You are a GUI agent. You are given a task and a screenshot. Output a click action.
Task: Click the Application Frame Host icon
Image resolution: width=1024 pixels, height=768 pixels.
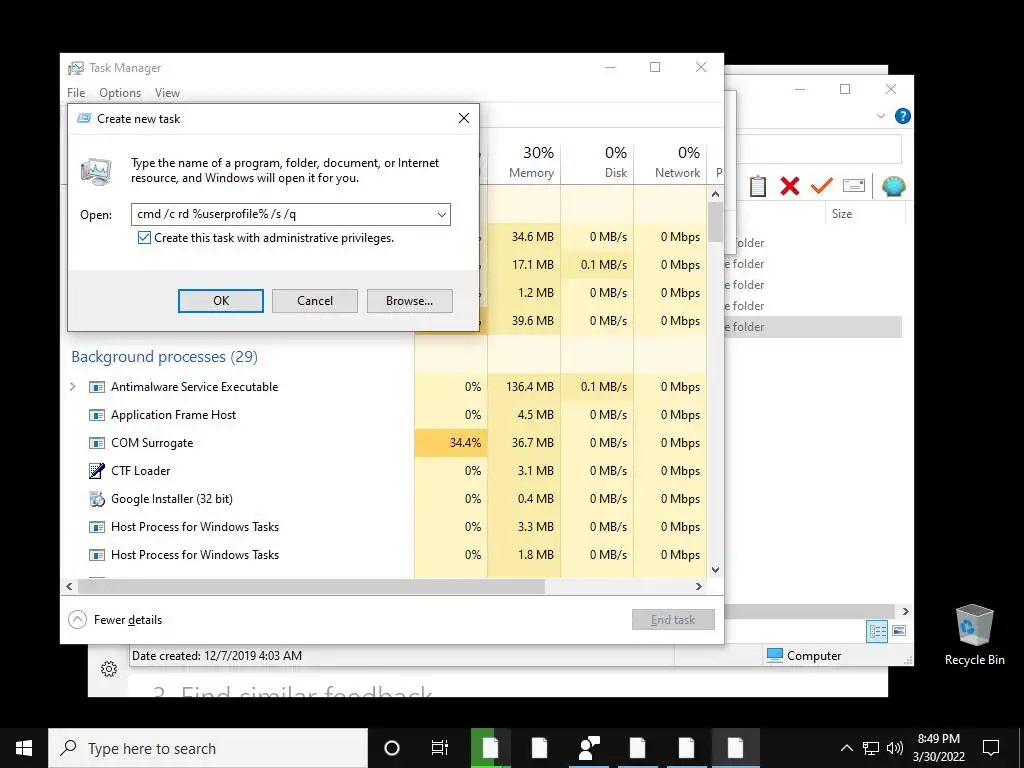click(x=97, y=415)
